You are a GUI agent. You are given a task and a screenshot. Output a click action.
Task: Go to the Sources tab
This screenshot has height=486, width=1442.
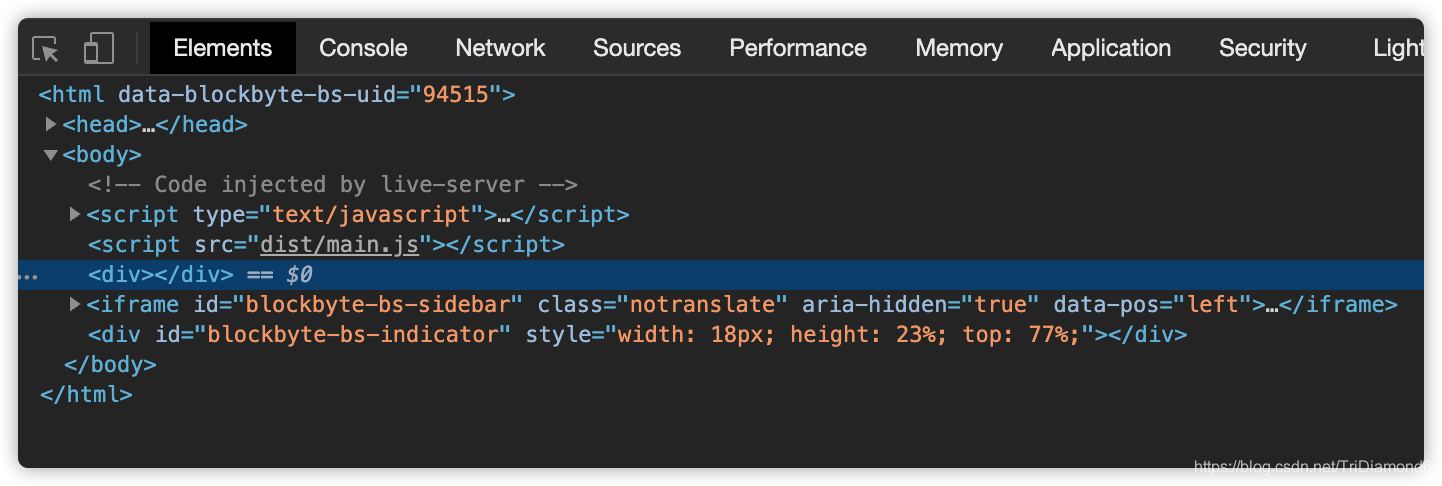pos(636,48)
